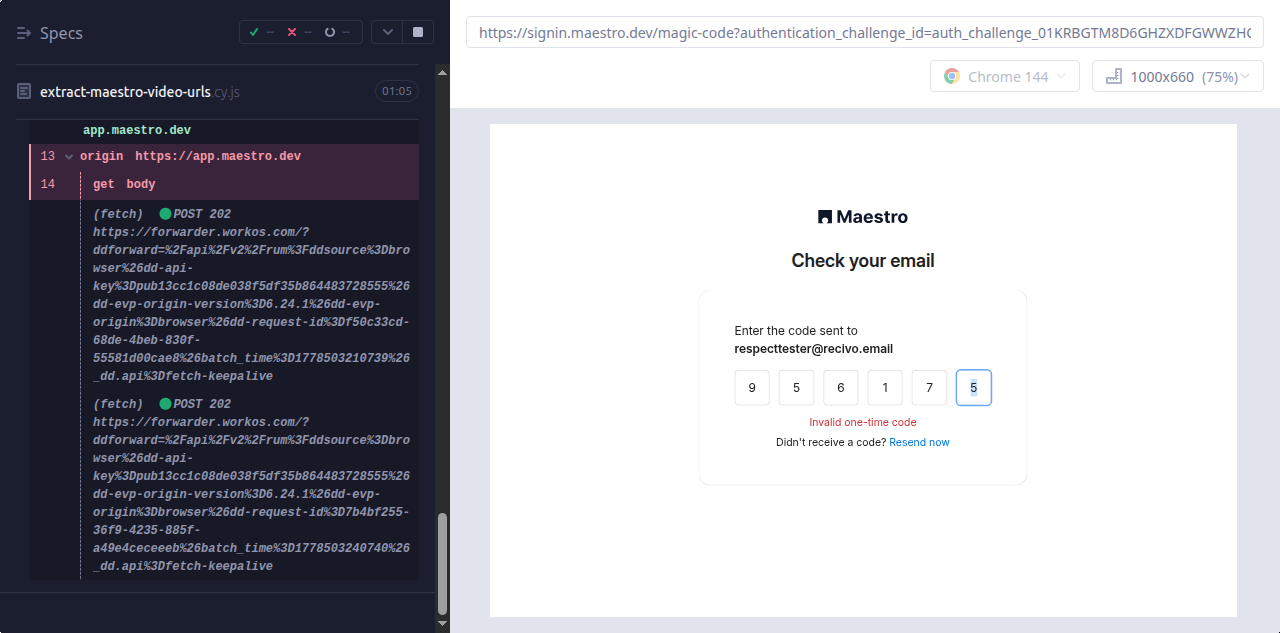
Task: Click the command log vertical scrollbar
Action: click(x=443, y=564)
